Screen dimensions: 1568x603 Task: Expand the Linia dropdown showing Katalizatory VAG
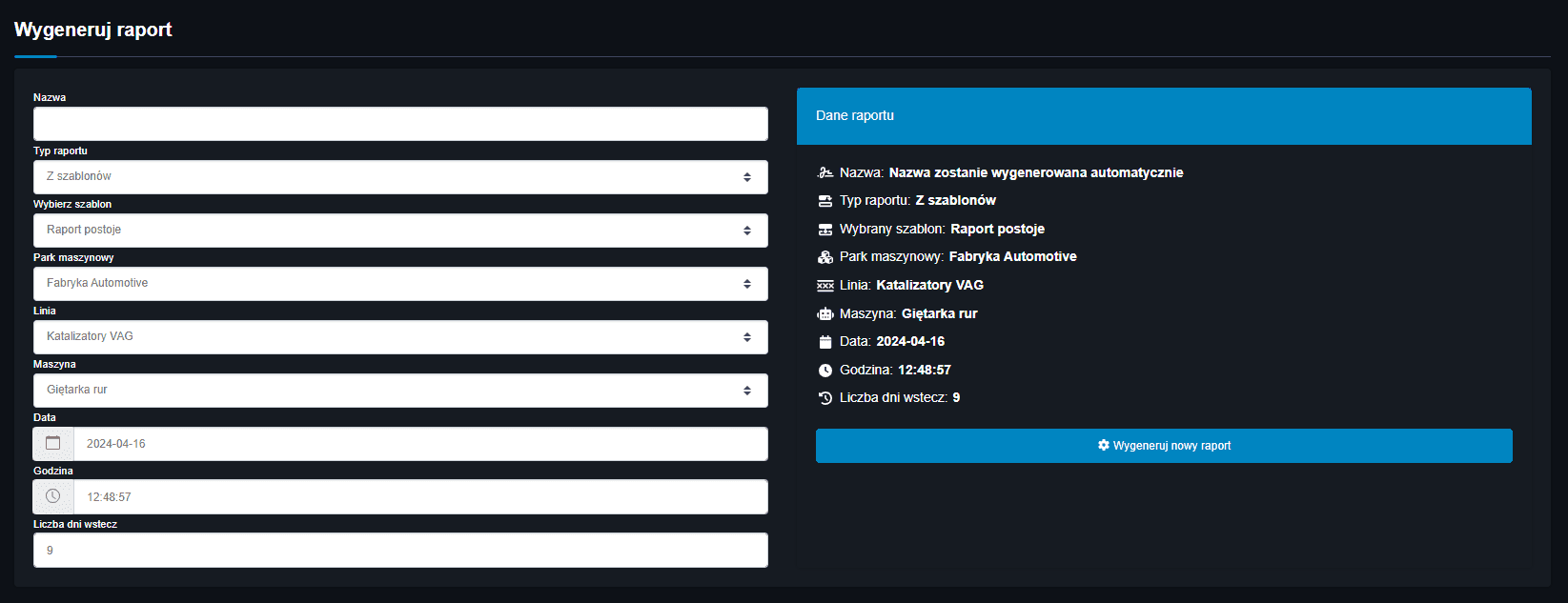[x=400, y=337]
